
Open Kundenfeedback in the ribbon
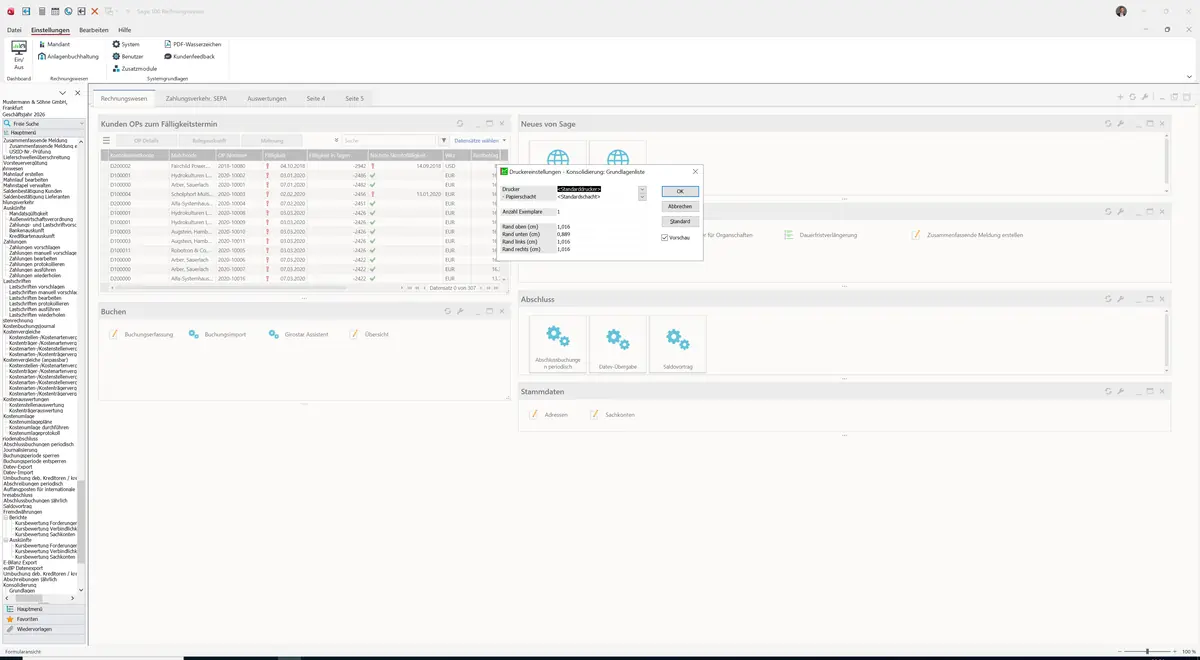tap(189, 57)
